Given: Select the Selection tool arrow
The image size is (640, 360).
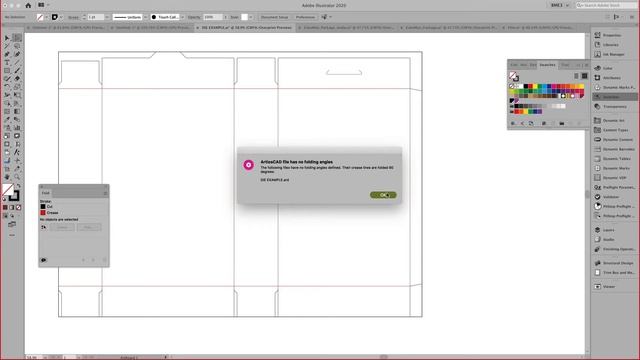Looking at the screenshot, I should tap(7, 38).
